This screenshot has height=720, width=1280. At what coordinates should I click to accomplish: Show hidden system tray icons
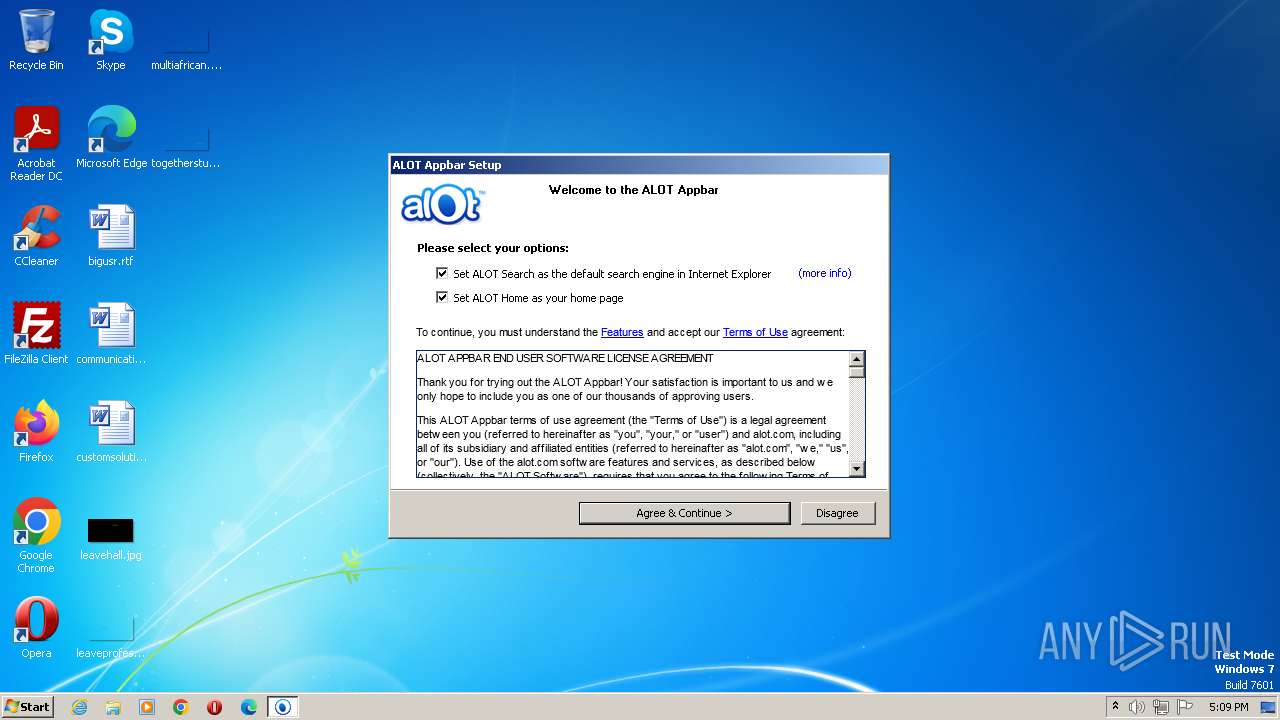[1115, 707]
